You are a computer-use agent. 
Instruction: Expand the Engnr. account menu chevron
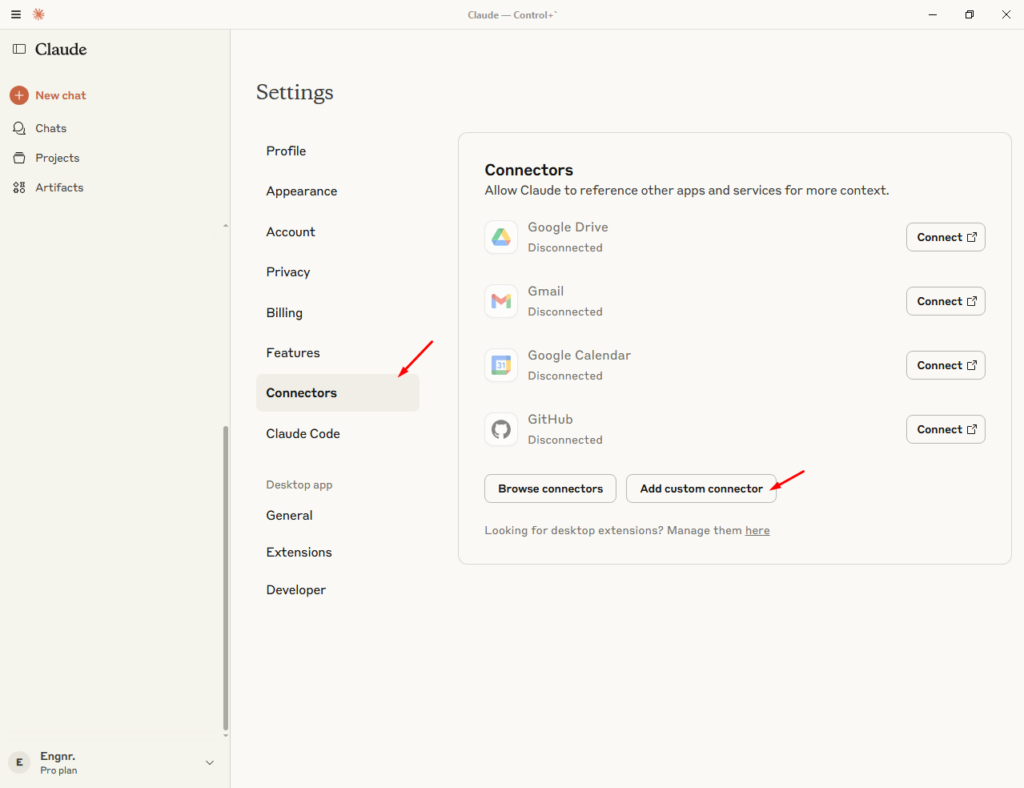coord(210,762)
